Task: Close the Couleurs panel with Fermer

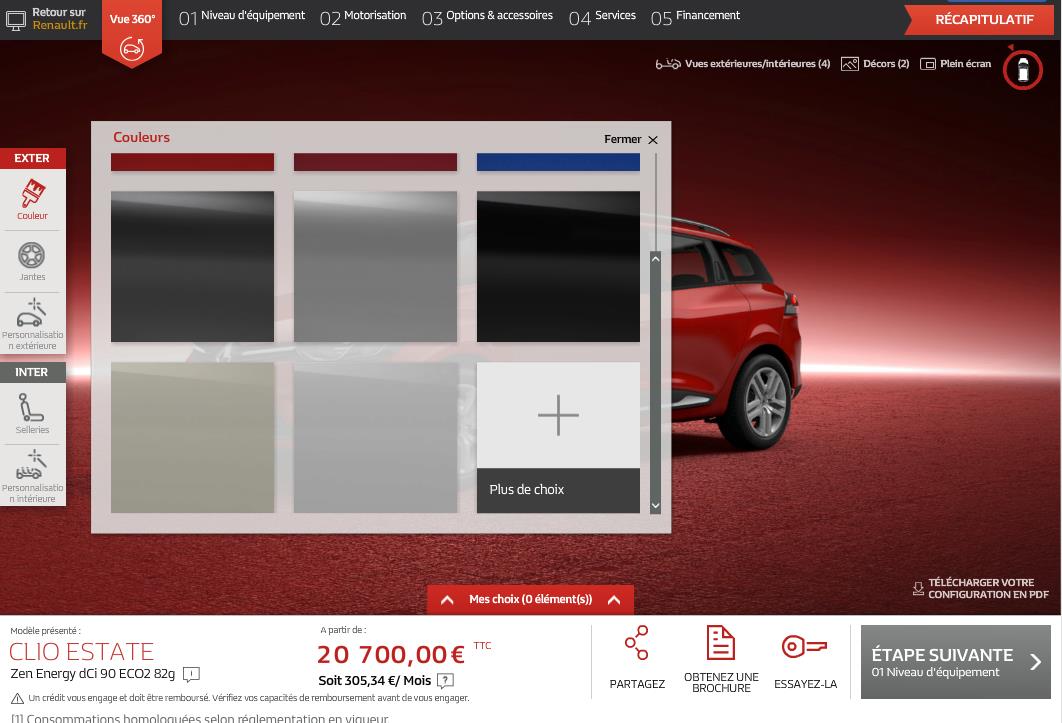Action: [x=631, y=140]
